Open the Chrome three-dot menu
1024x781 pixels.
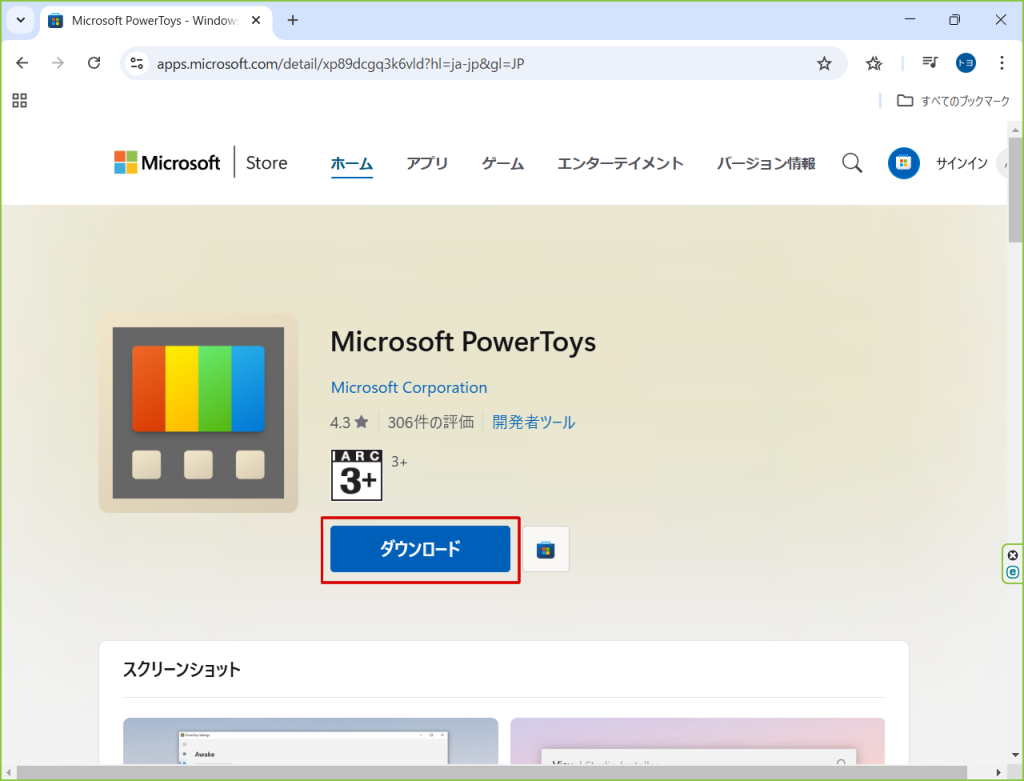tap(1002, 63)
